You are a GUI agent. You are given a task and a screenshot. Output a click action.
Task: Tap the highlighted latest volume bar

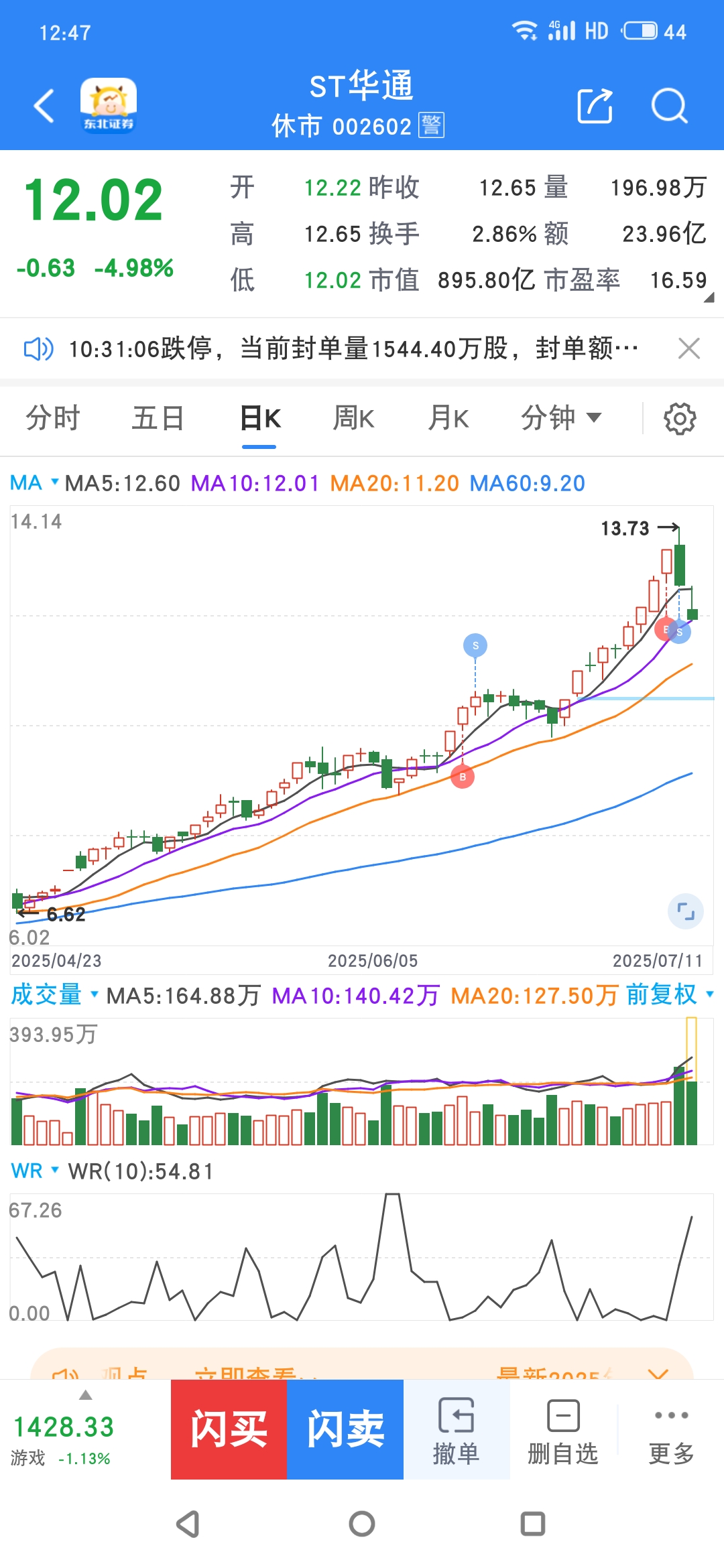click(x=691, y=1081)
